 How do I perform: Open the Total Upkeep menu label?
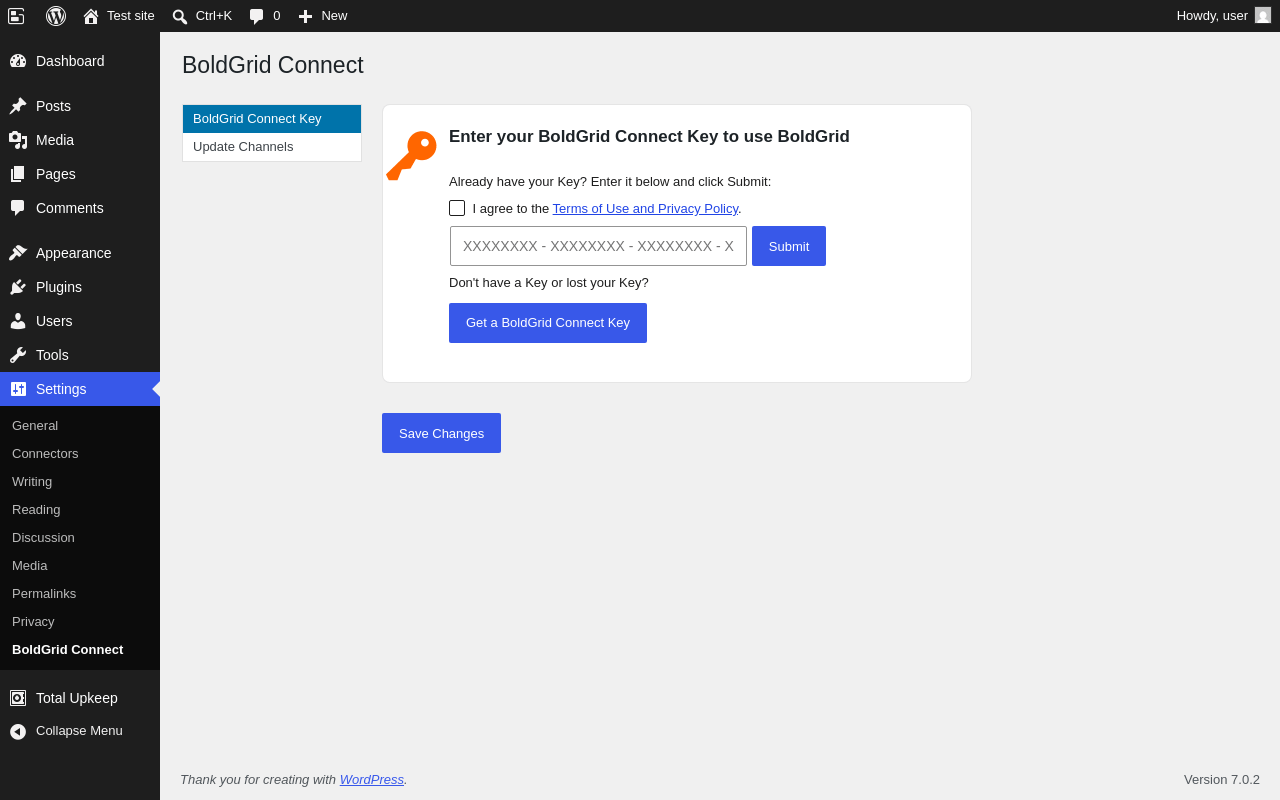click(x=77, y=698)
